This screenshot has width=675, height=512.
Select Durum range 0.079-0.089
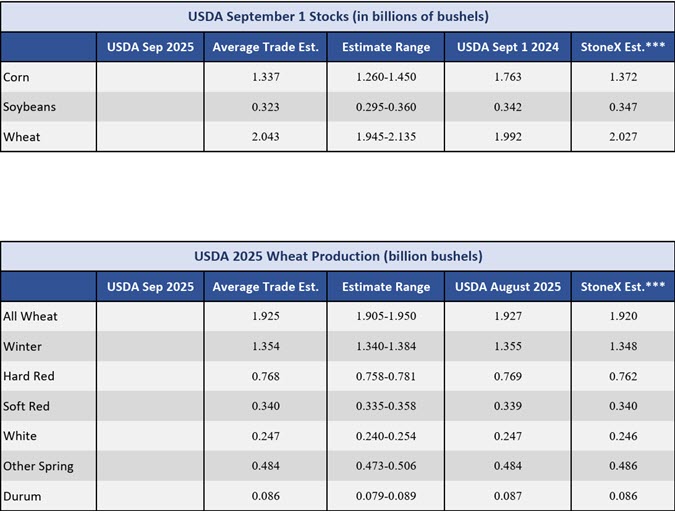386,496
